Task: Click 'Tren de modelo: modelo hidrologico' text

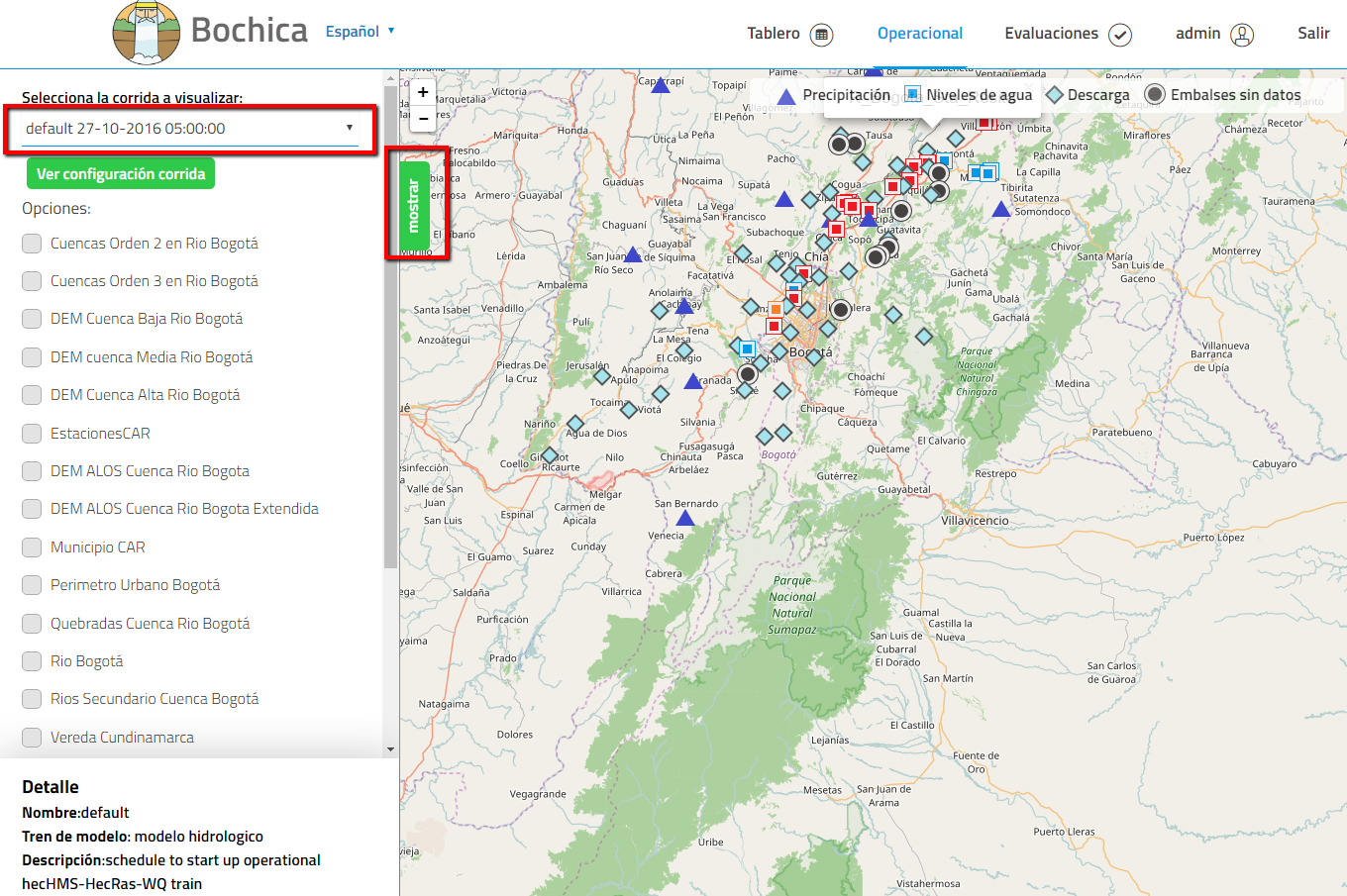Action: (x=143, y=837)
